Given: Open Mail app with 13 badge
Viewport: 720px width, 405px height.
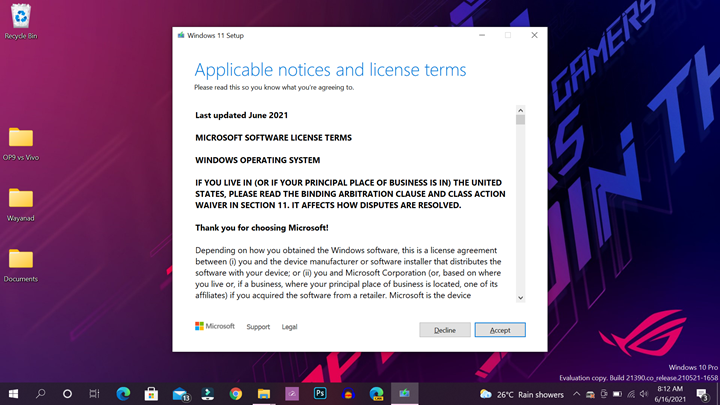Looking at the screenshot, I should pos(181,394).
